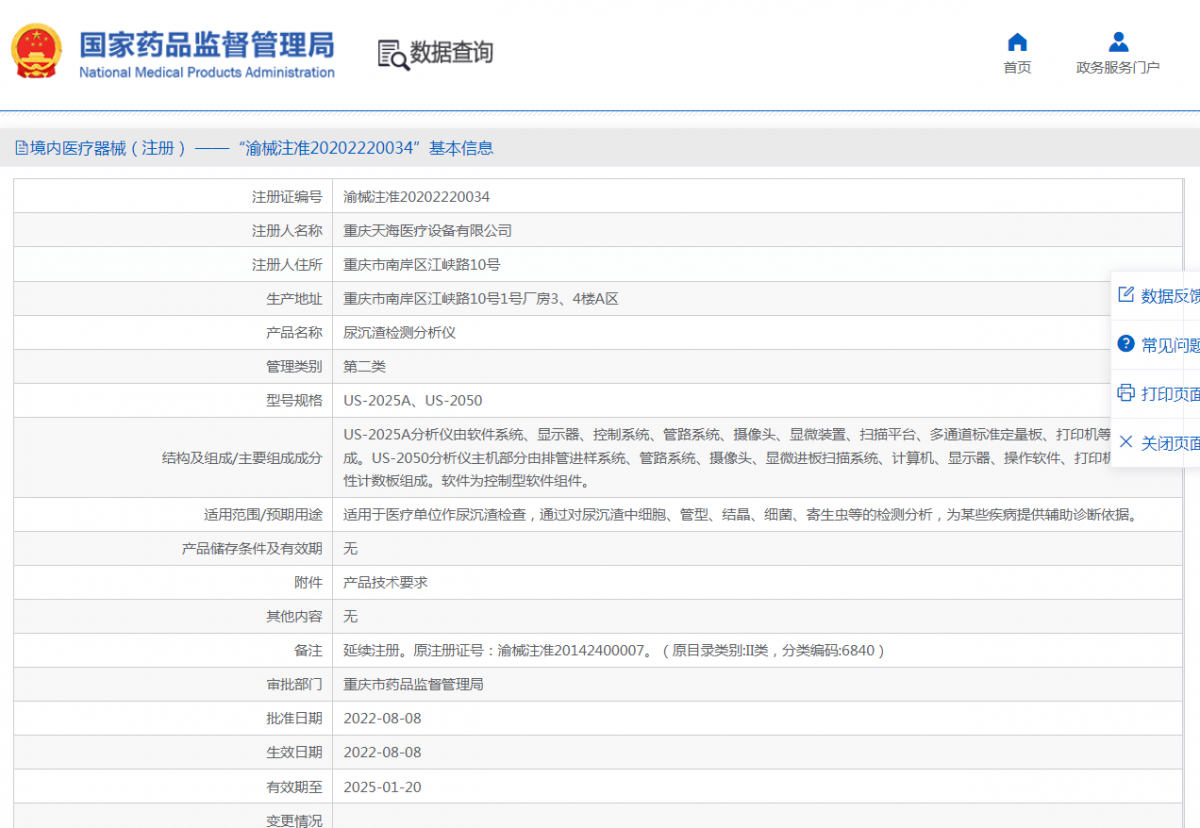Viewport: 1200px width, 828px height.
Task: Click the 常见问题 question mark icon
Action: pos(1126,344)
